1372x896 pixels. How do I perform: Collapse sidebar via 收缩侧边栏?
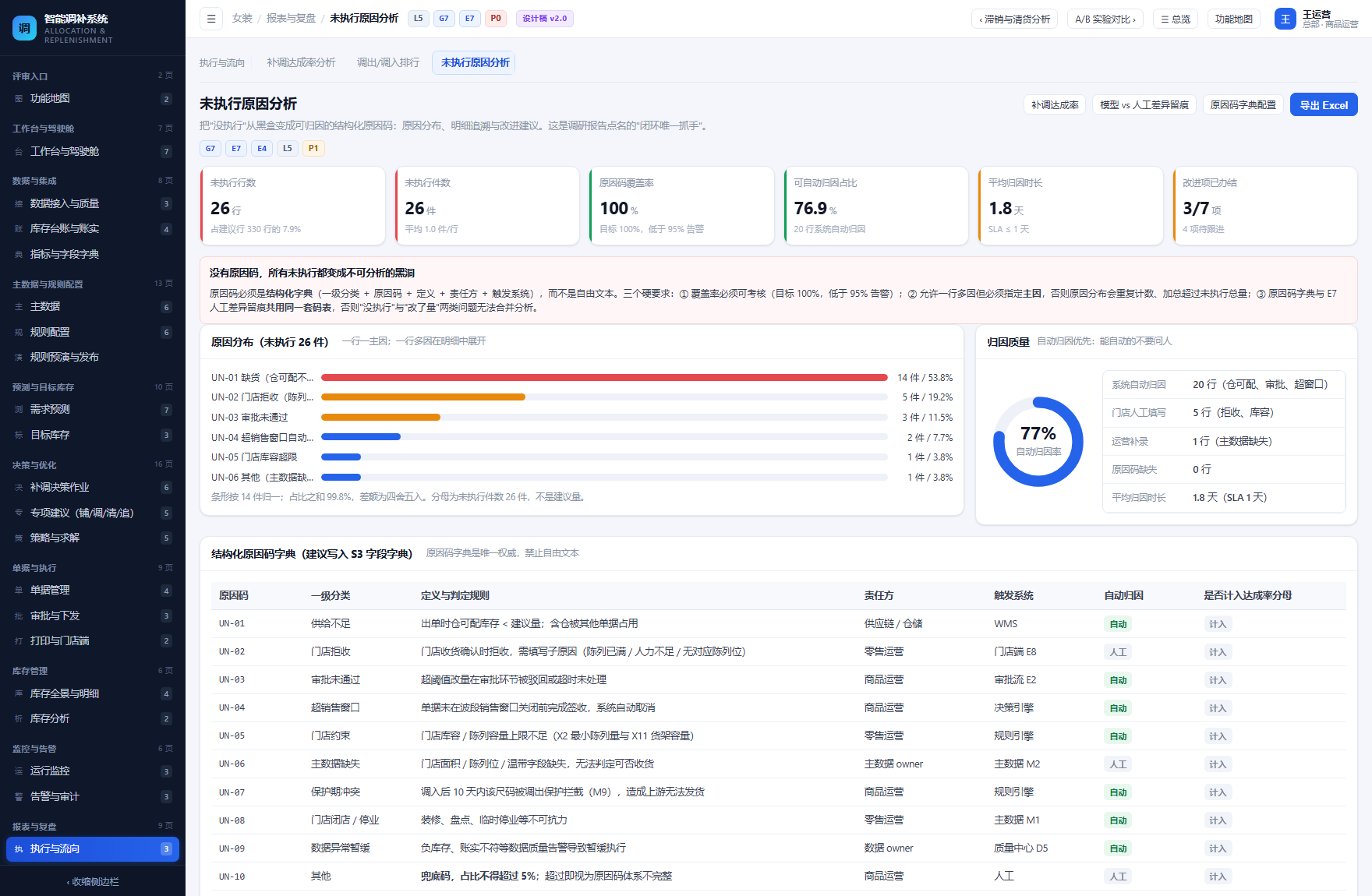(x=93, y=882)
